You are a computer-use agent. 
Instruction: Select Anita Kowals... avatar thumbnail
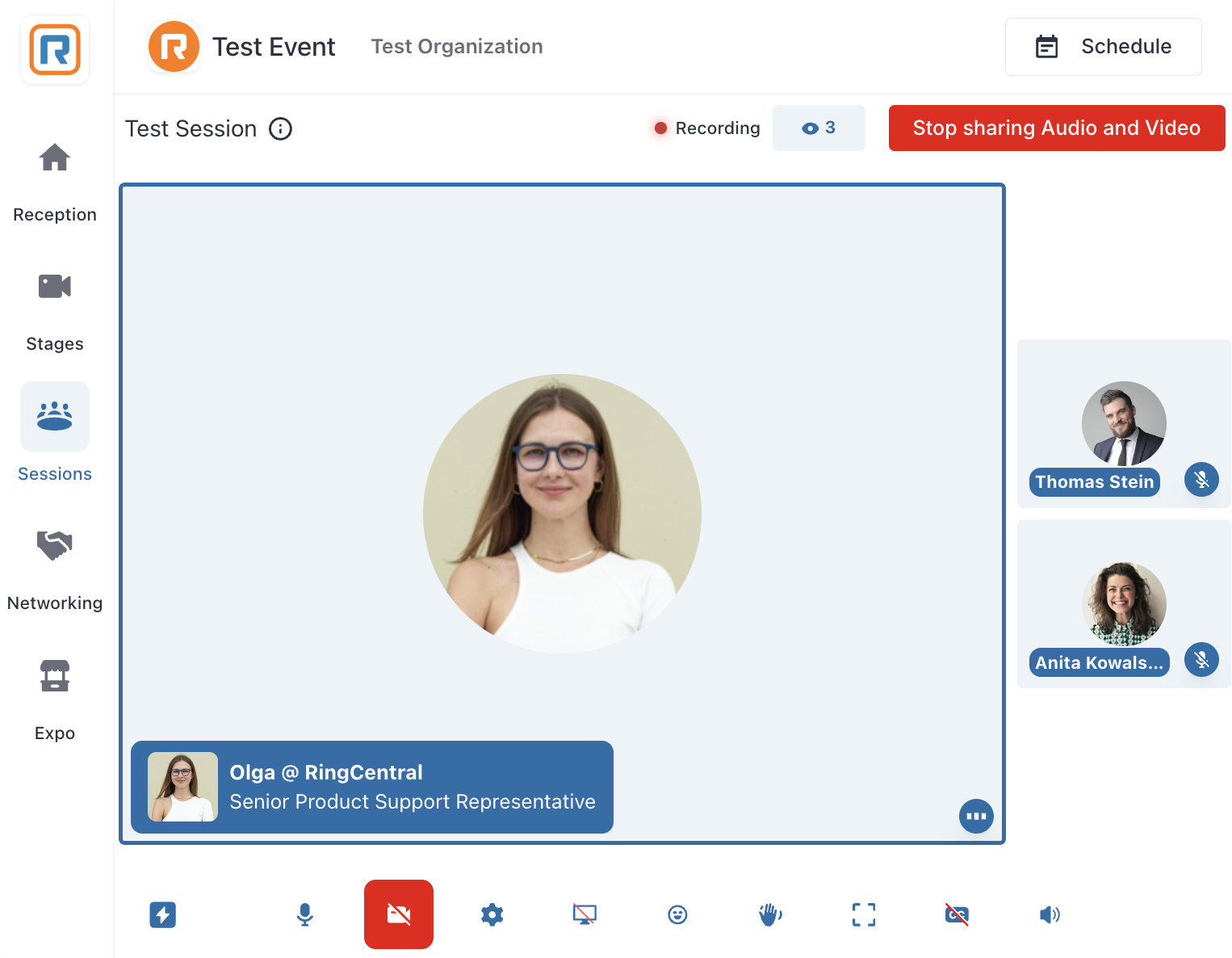coord(1124,604)
